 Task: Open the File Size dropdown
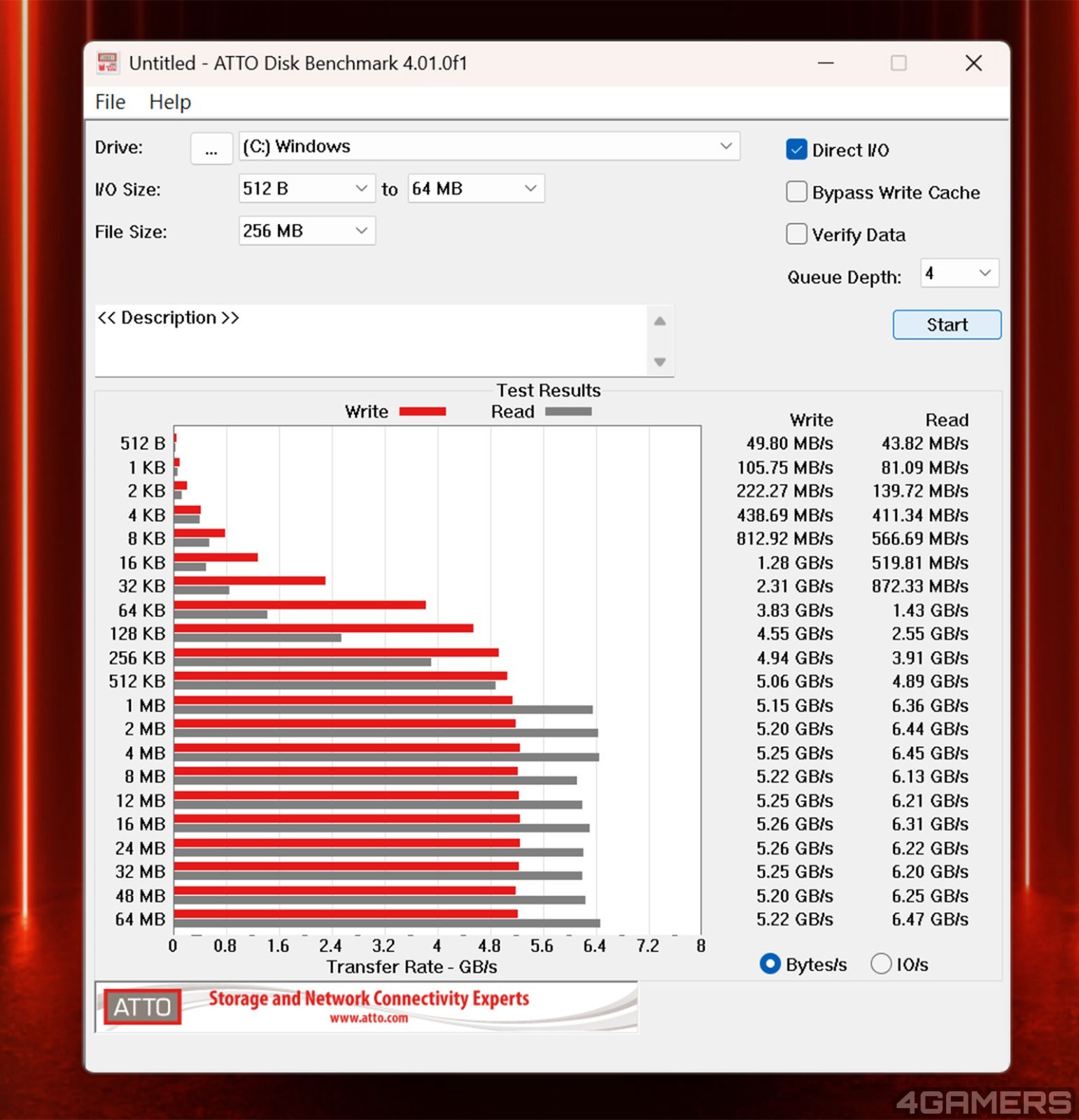pyautogui.click(x=306, y=231)
